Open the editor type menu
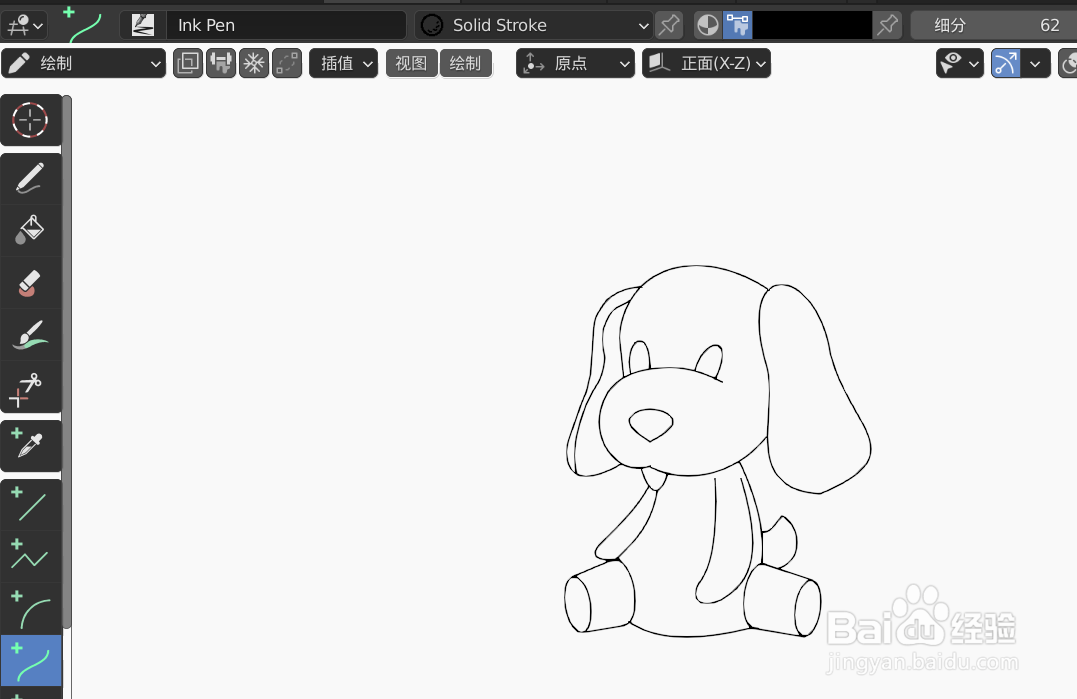The image size is (1077, 699). coord(25,25)
